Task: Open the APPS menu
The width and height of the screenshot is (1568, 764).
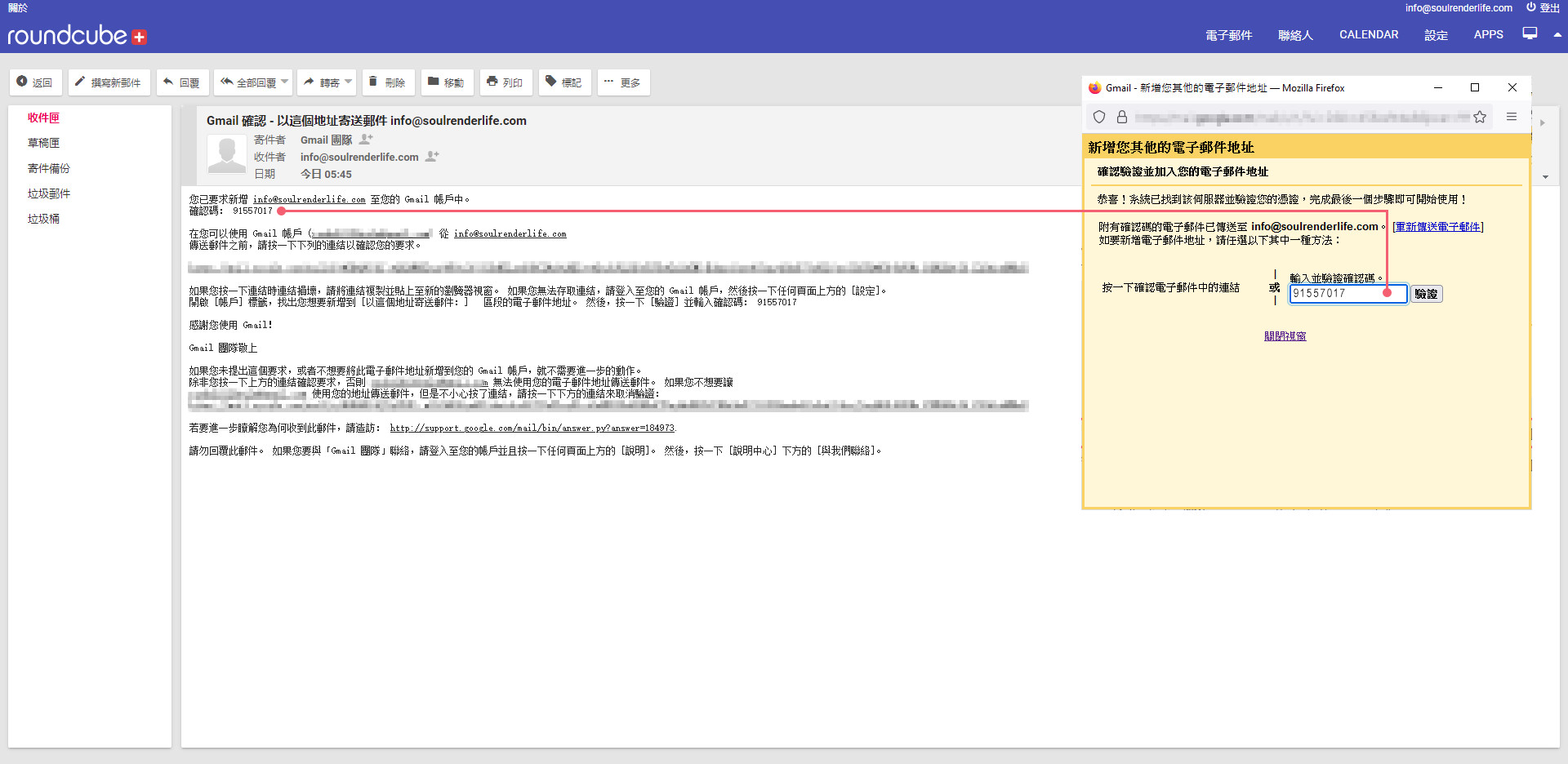Action: [1489, 34]
